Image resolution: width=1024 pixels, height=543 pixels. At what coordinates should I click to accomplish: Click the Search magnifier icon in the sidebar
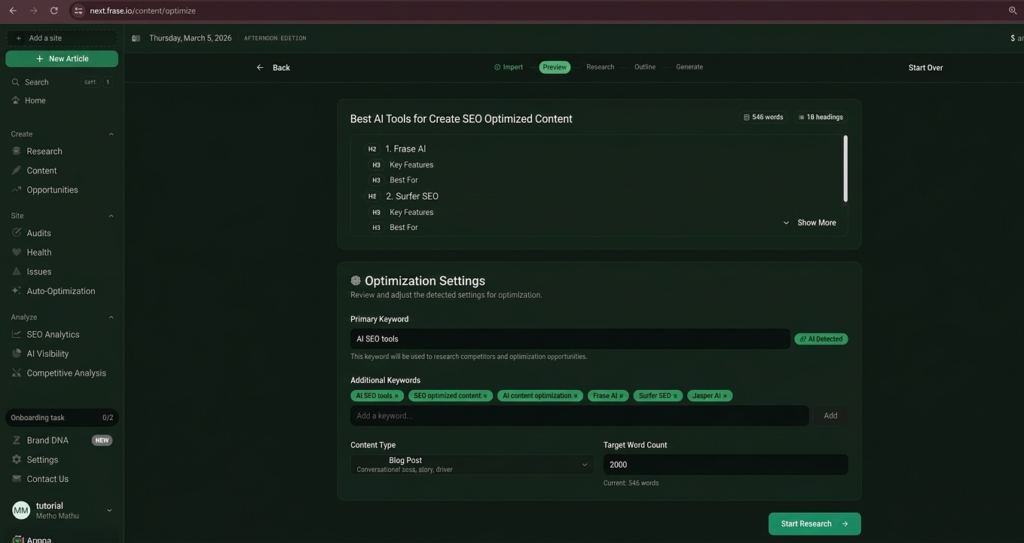click(16, 82)
